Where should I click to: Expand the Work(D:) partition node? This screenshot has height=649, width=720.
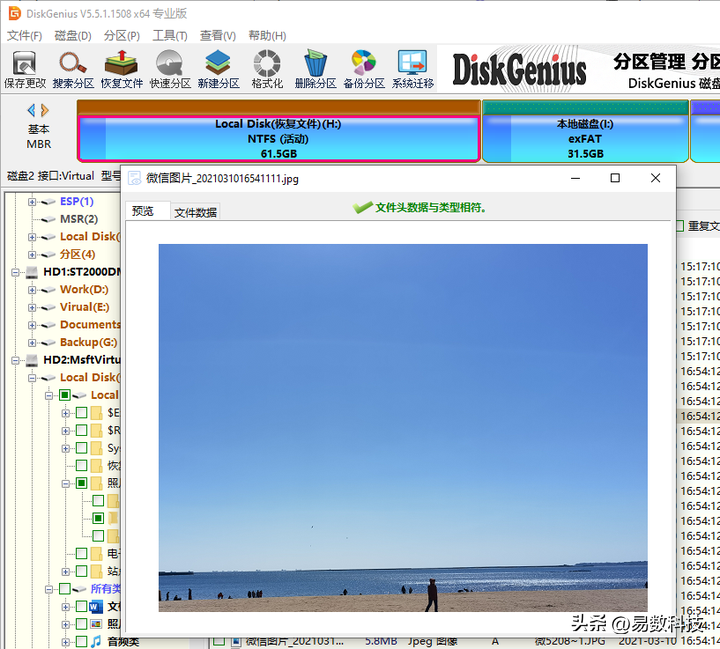[x=32, y=290]
